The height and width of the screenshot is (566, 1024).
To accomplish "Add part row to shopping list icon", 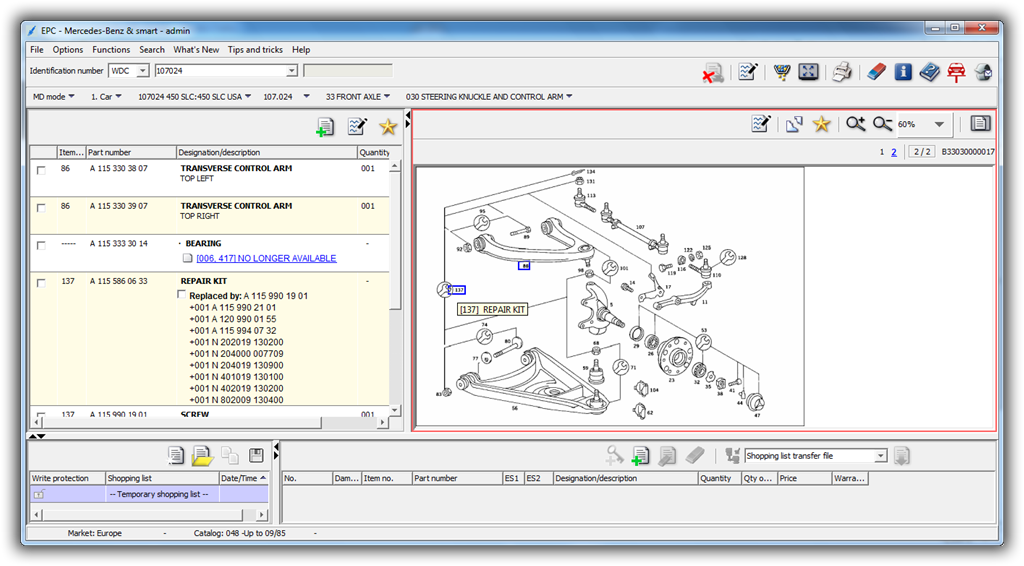I will pyautogui.click(x=640, y=456).
